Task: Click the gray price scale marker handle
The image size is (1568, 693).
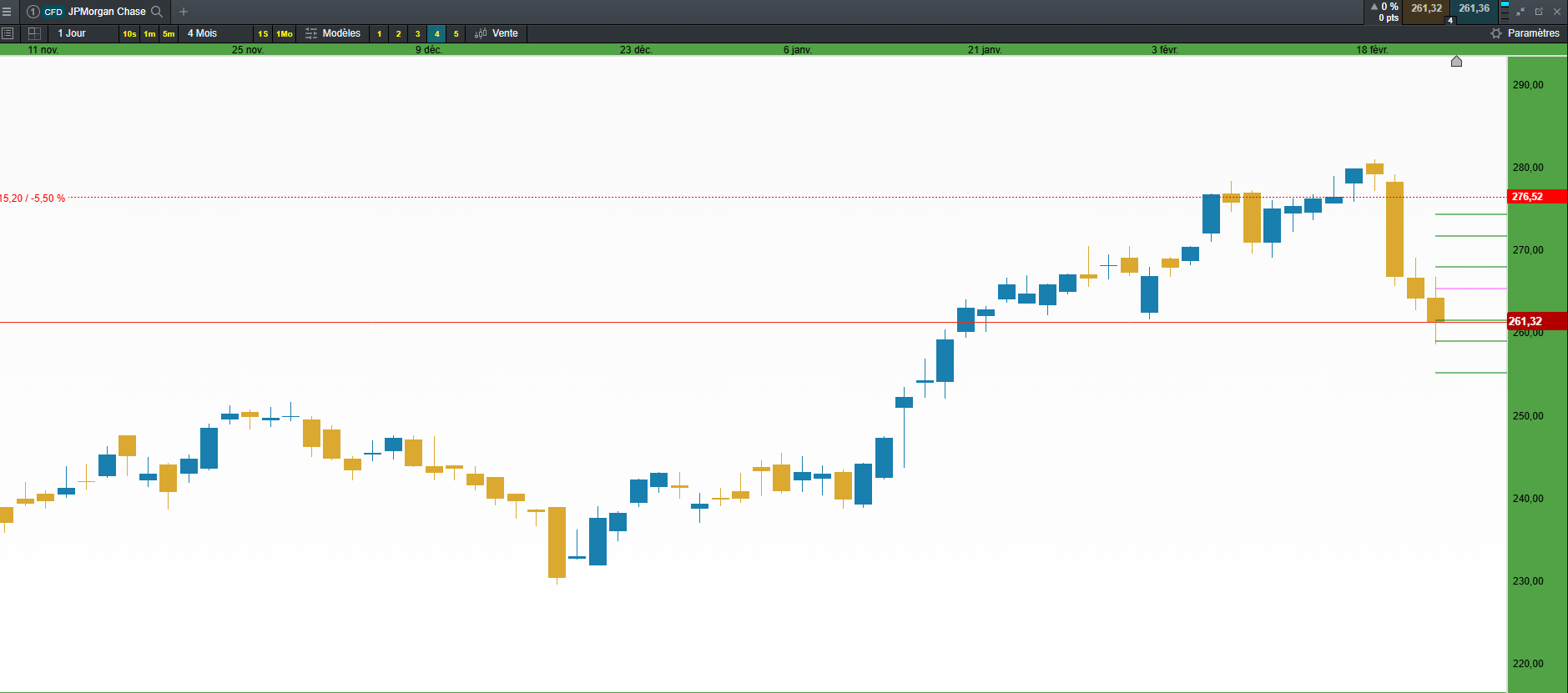Action: [x=1456, y=62]
